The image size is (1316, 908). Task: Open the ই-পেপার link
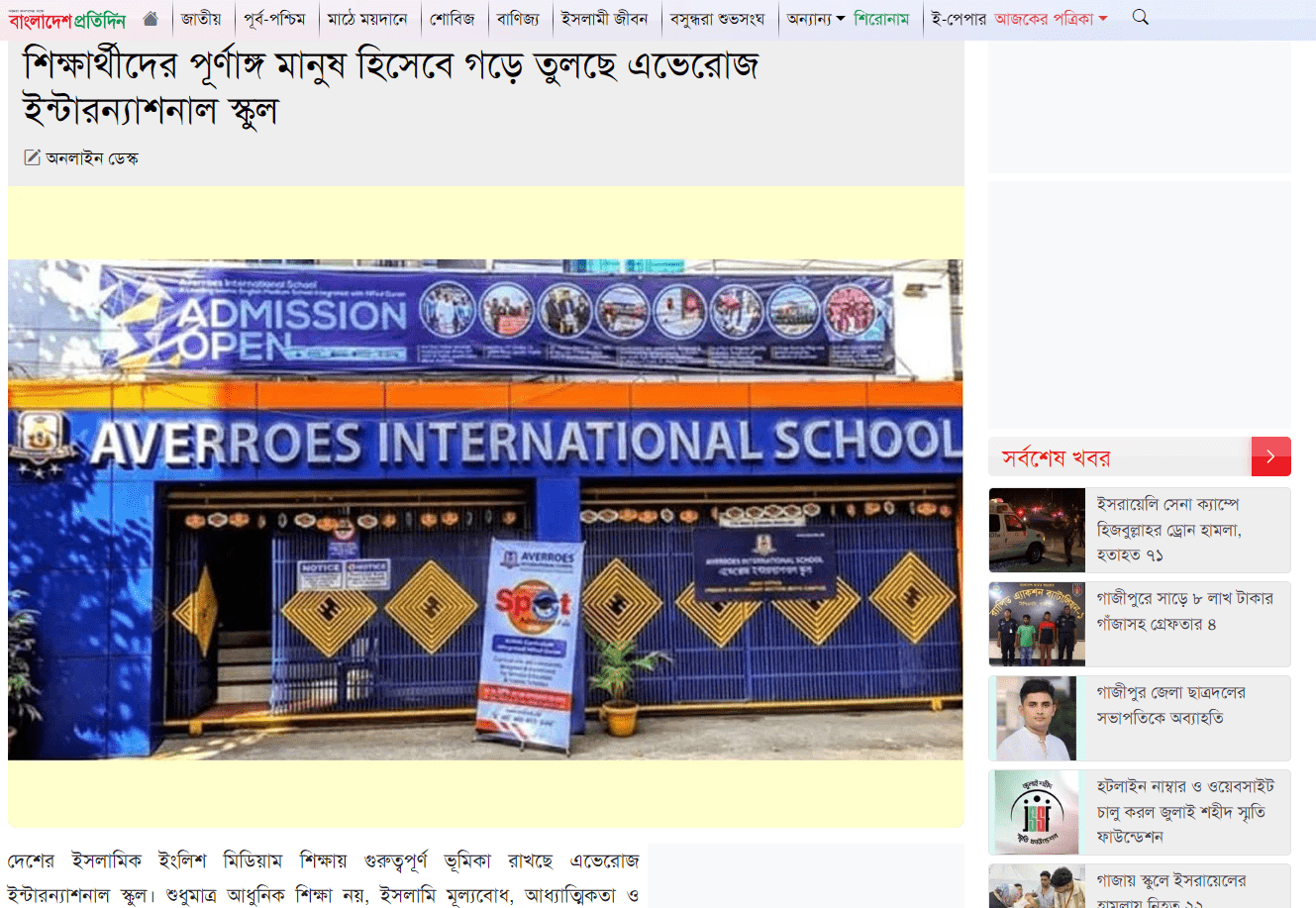[959, 19]
